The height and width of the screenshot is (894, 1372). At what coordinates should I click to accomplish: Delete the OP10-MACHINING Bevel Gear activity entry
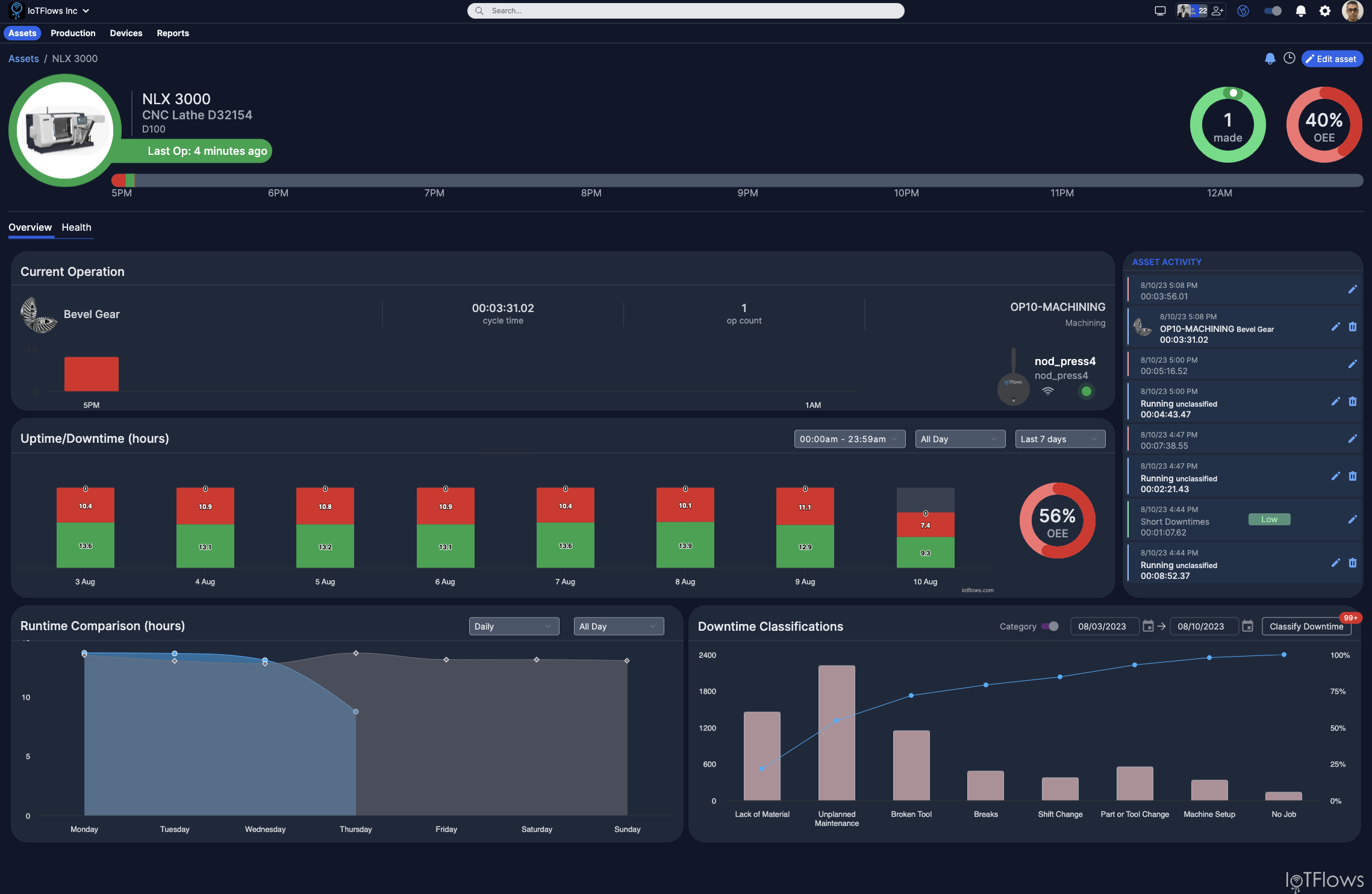[1353, 327]
